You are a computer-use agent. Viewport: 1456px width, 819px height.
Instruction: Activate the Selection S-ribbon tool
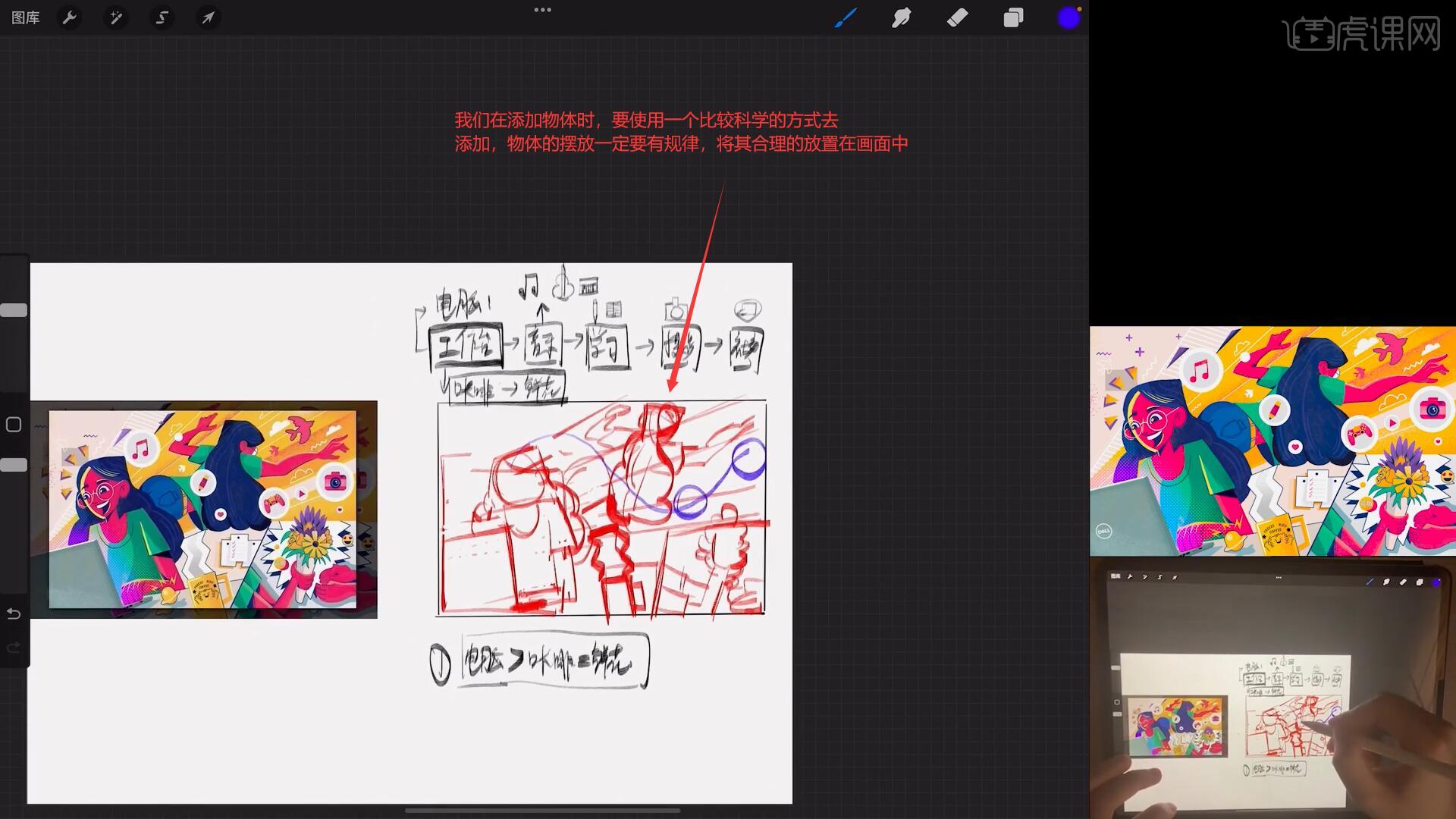pos(162,17)
